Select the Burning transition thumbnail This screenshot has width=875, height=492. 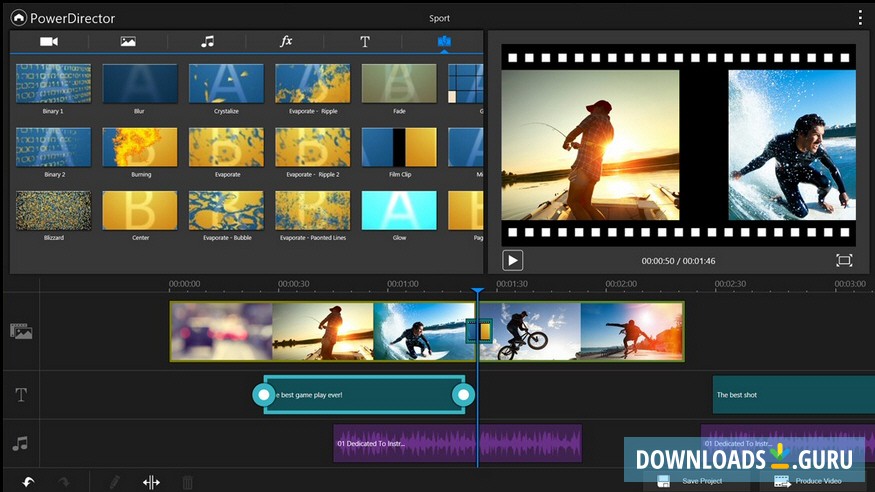(x=140, y=147)
